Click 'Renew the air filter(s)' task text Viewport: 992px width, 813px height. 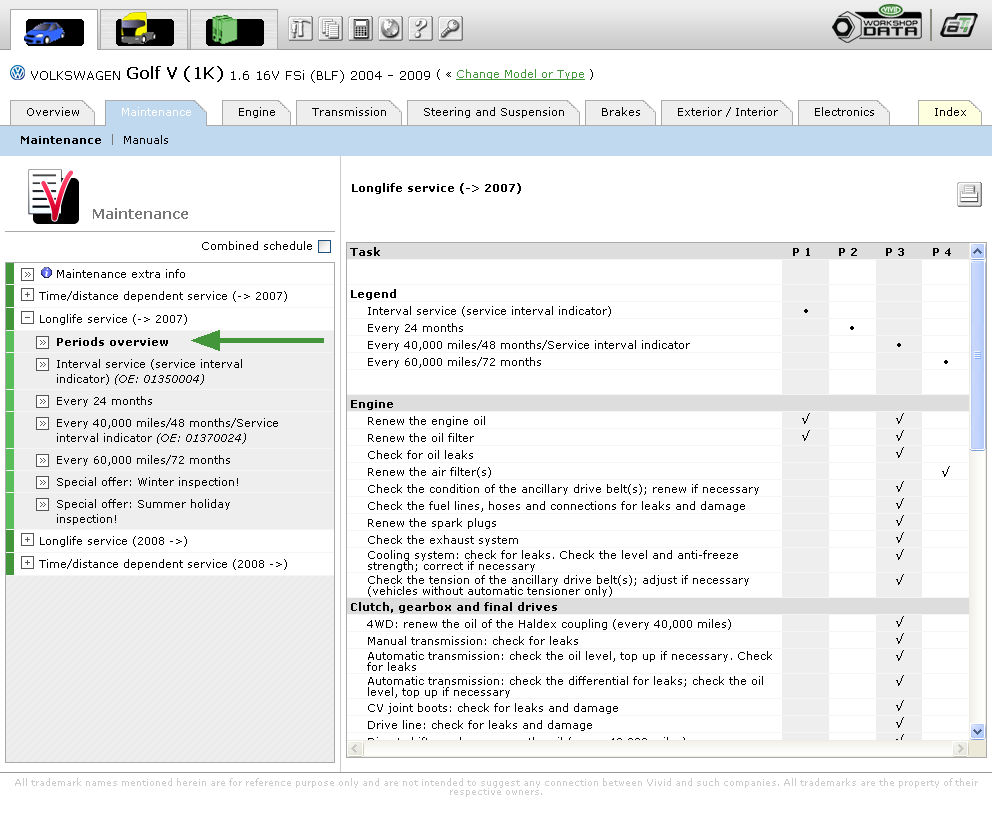(x=429, y=472)
